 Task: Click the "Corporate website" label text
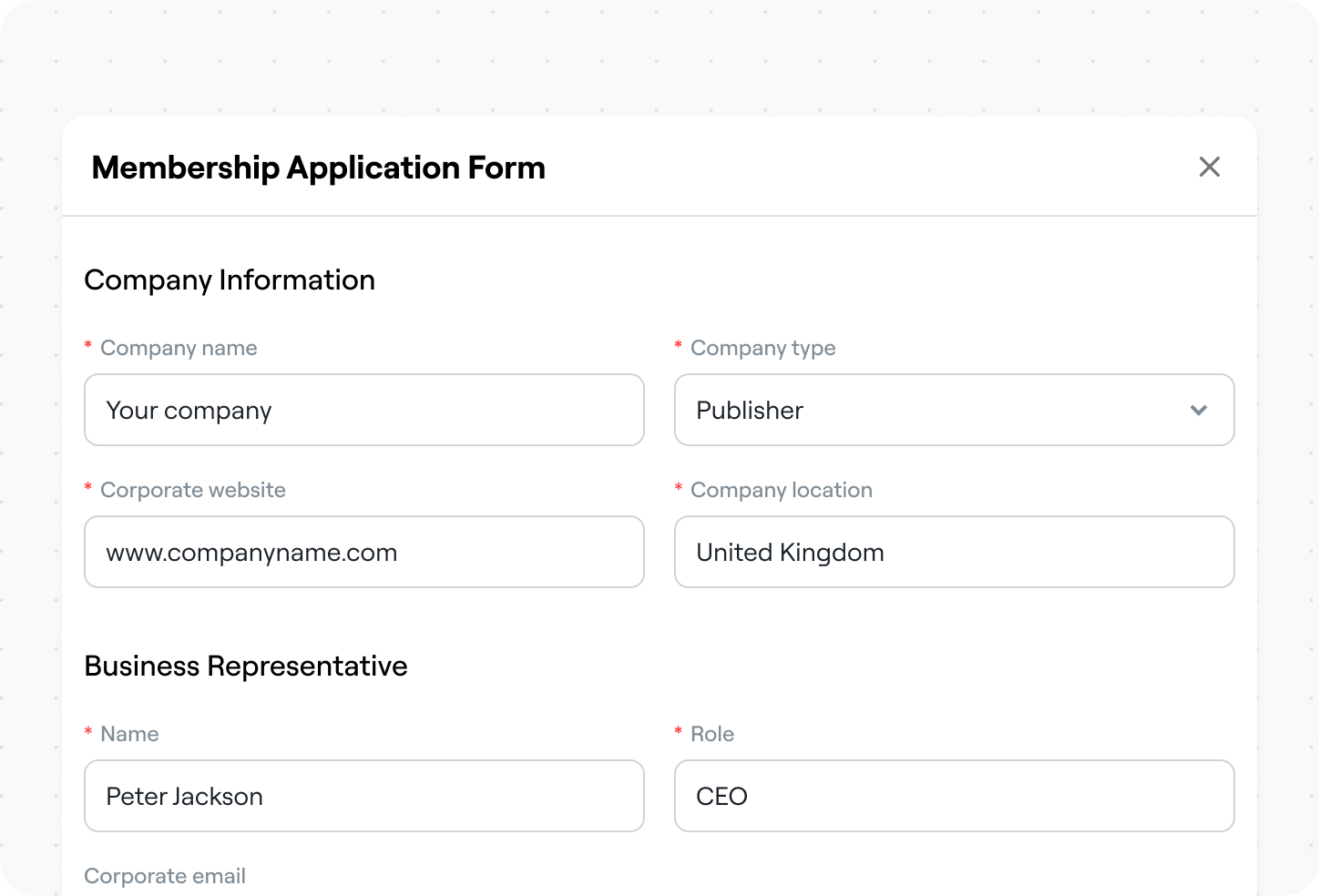click(192, 490)
